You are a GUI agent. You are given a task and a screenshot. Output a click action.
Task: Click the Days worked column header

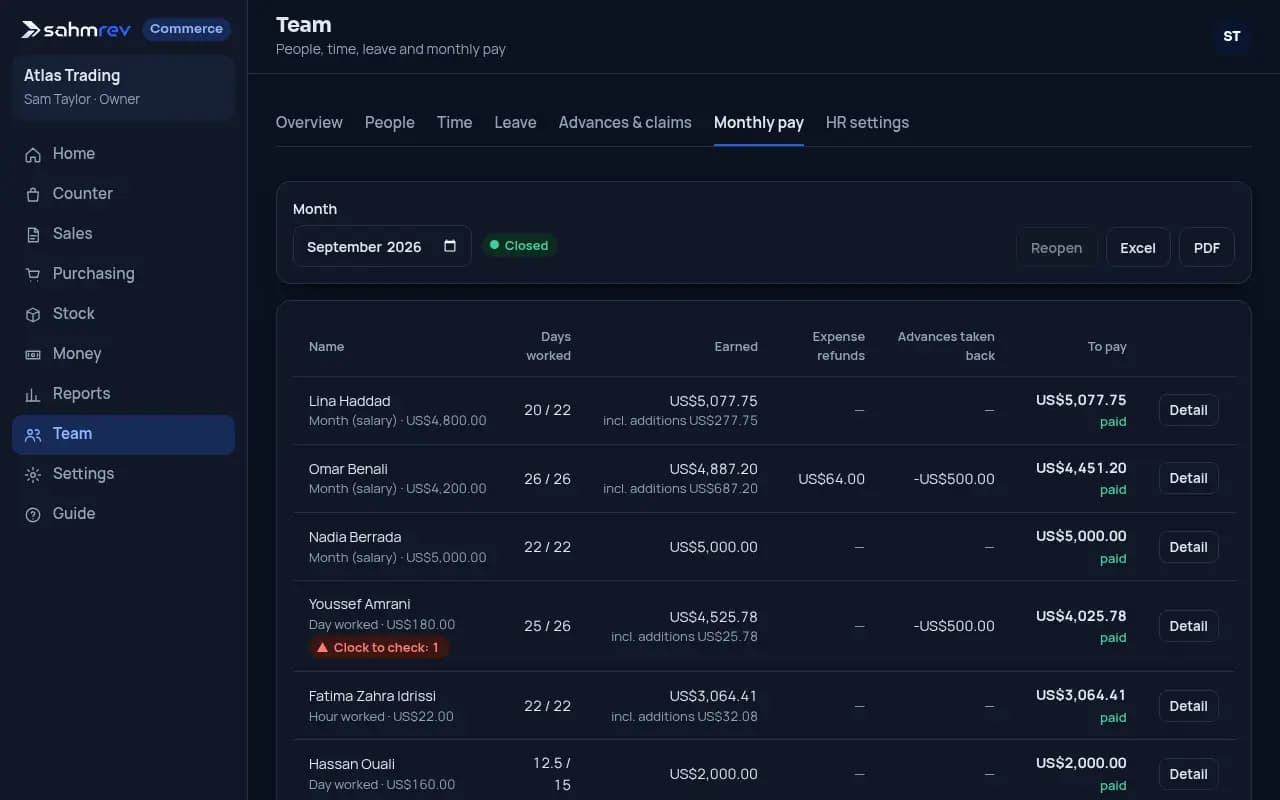point(549,346)
